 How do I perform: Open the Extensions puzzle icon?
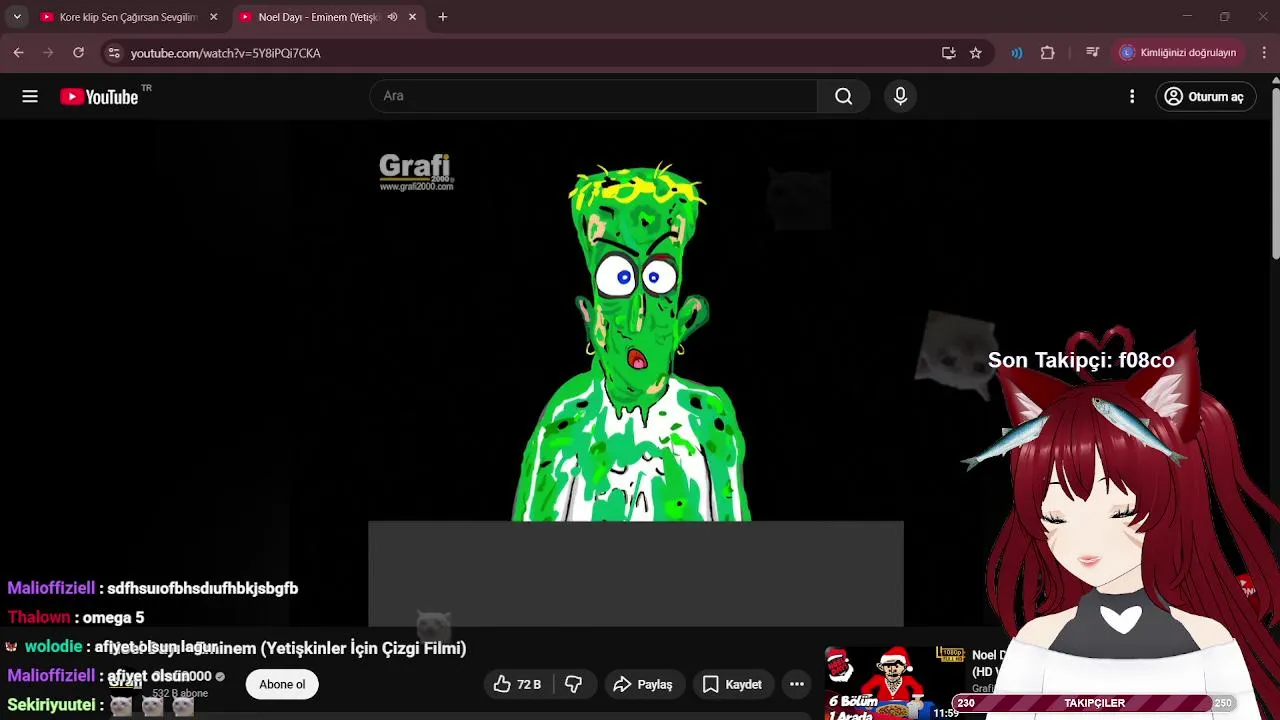point(1048,53)
